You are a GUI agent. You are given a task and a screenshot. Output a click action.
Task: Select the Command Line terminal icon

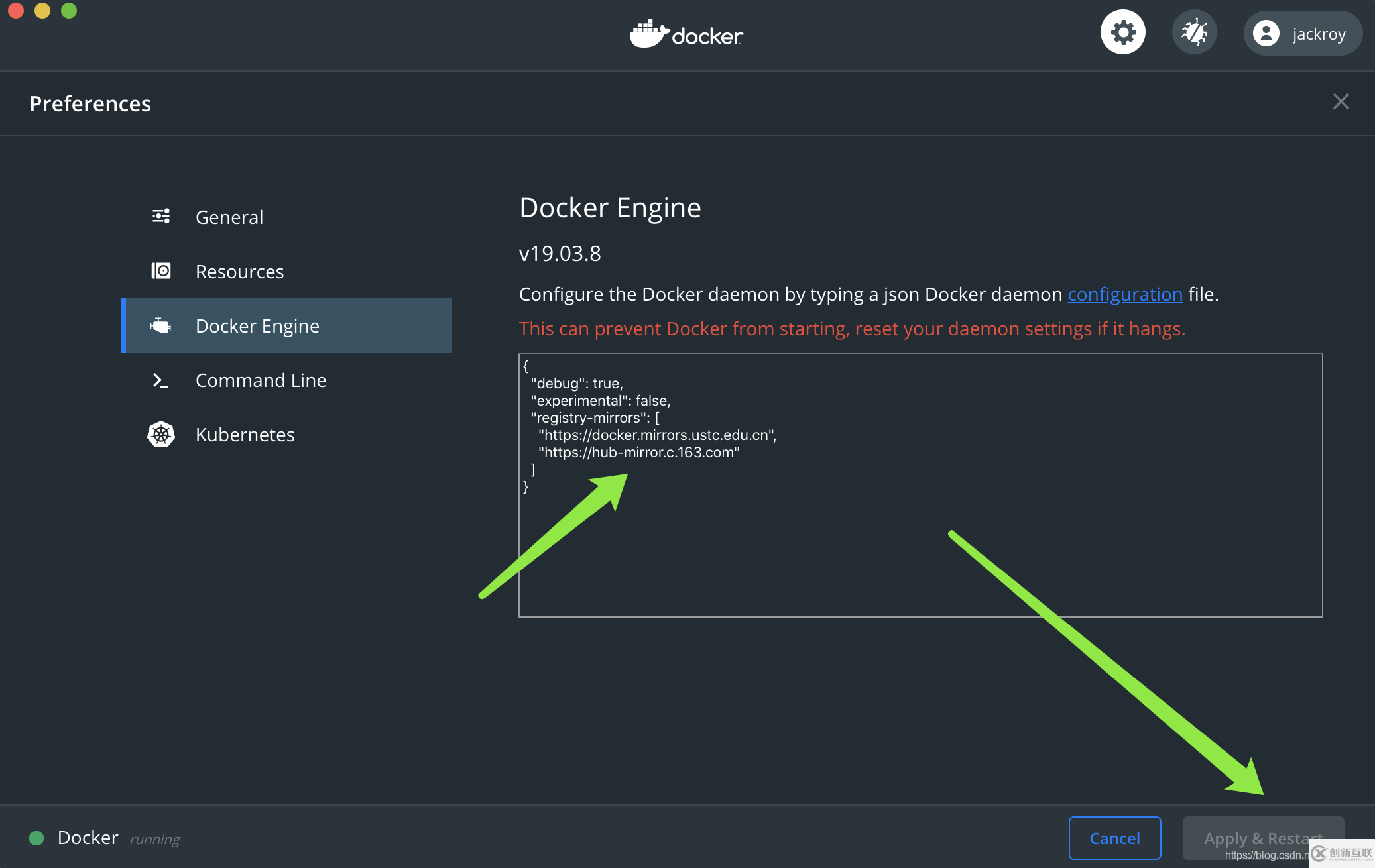[x=160, y=380]
